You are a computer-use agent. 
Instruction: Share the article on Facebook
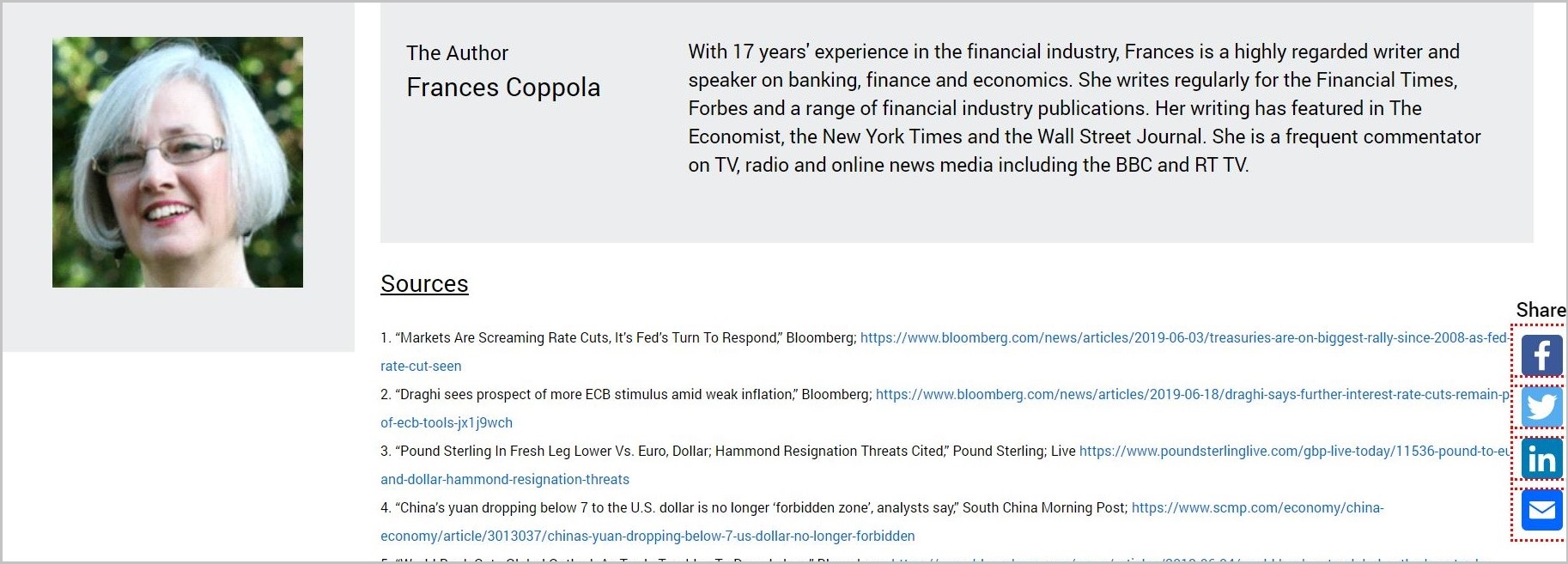click(1541, 355)
